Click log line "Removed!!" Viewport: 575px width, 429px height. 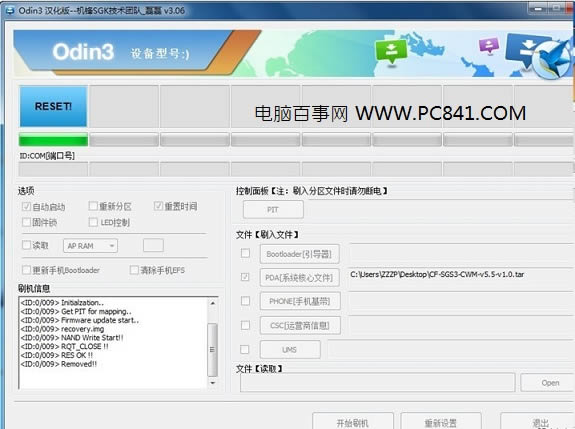coord(59,364)
